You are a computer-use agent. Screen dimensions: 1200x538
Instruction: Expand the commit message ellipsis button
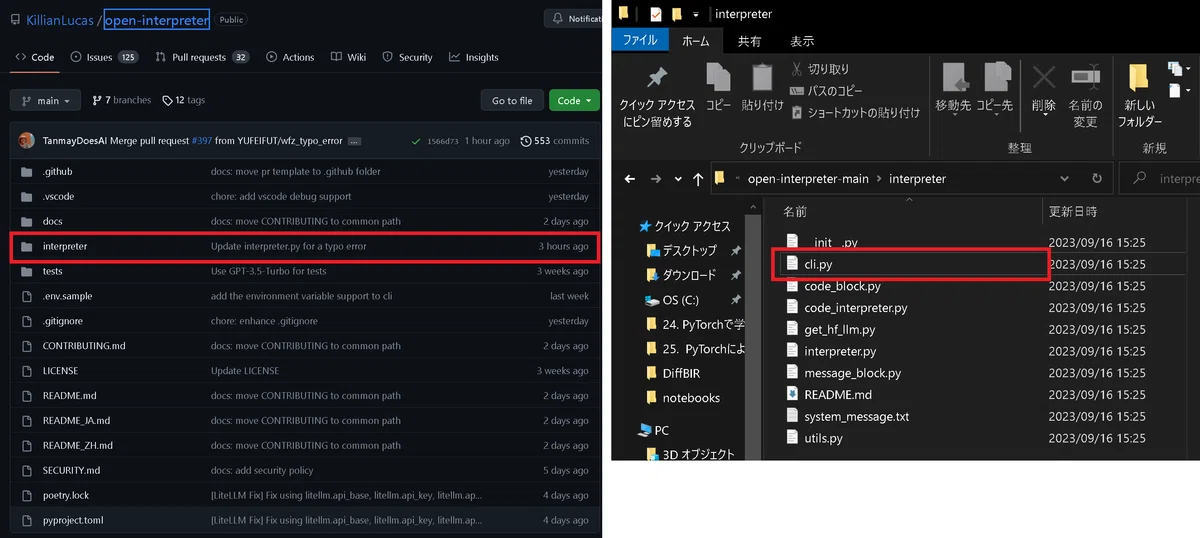tap(354, 141)
